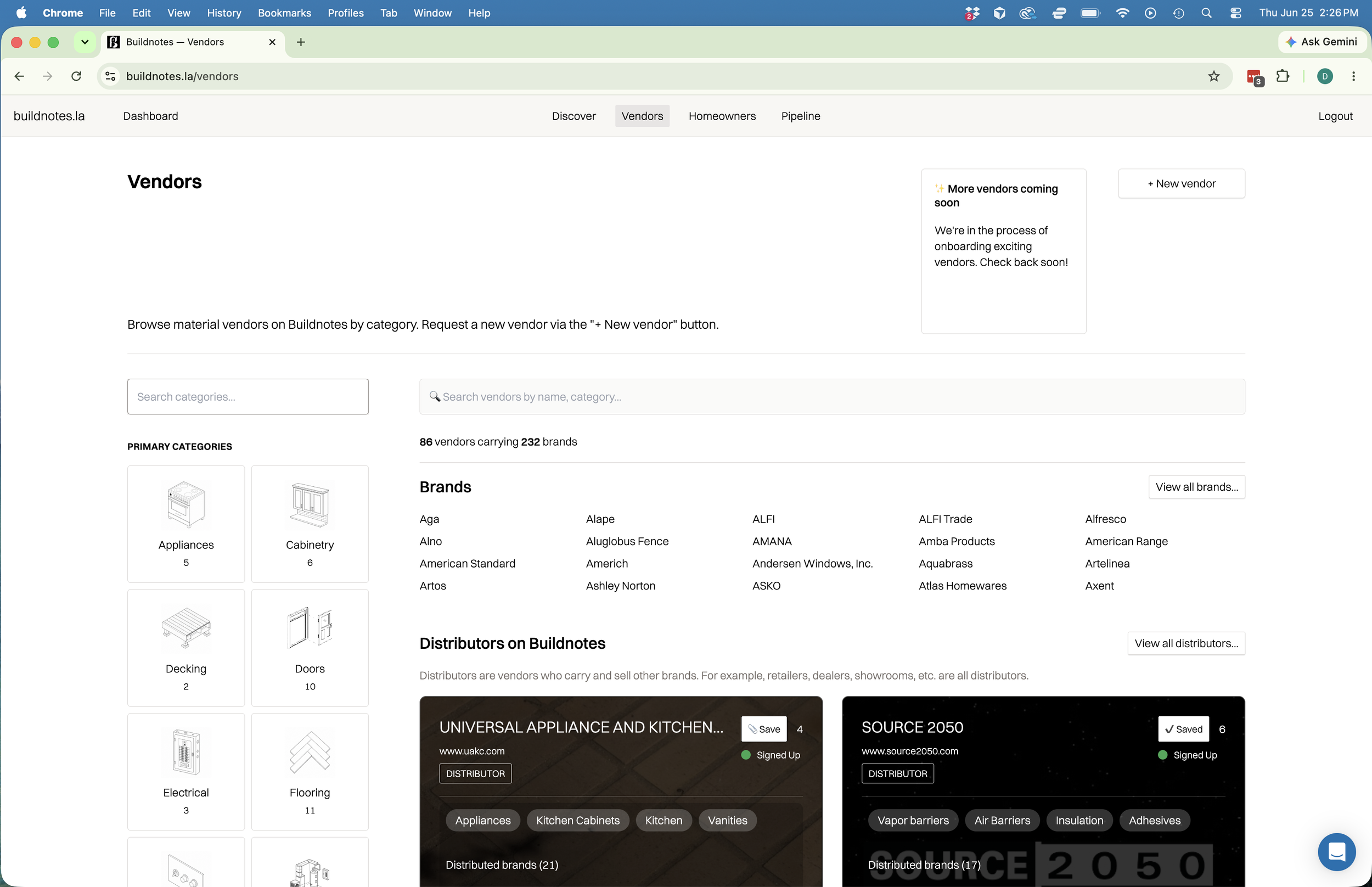Expand the tab search dropdown arrow

point(85,42)
